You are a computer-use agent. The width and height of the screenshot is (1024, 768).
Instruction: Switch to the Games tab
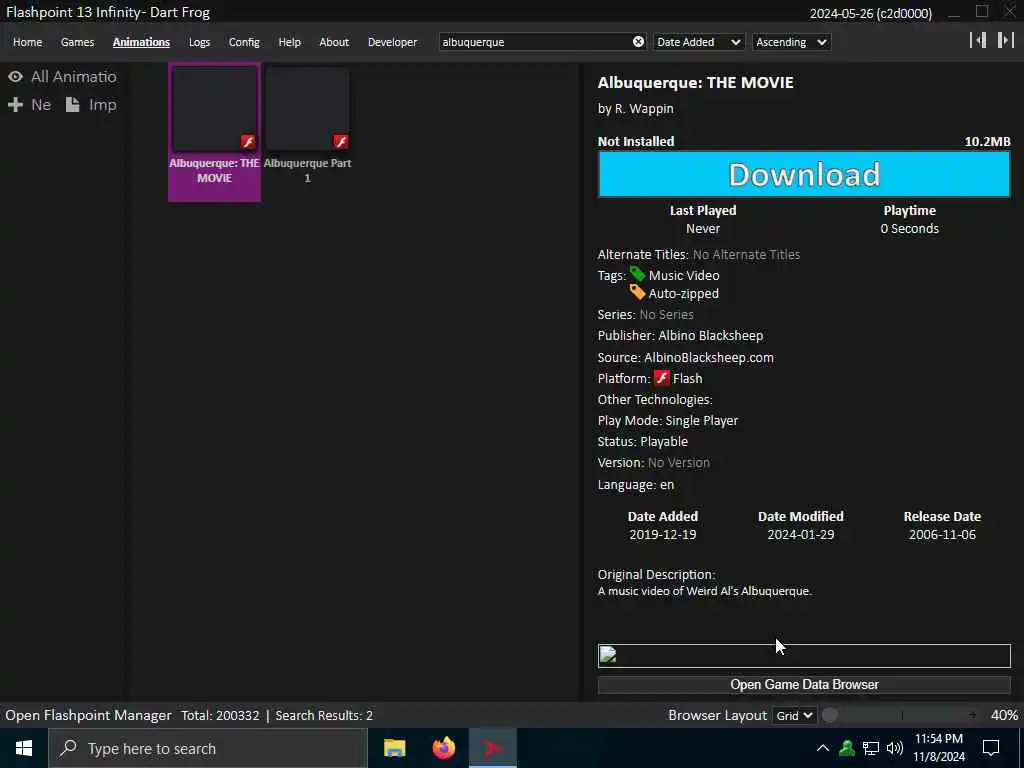tap(78, 42)
